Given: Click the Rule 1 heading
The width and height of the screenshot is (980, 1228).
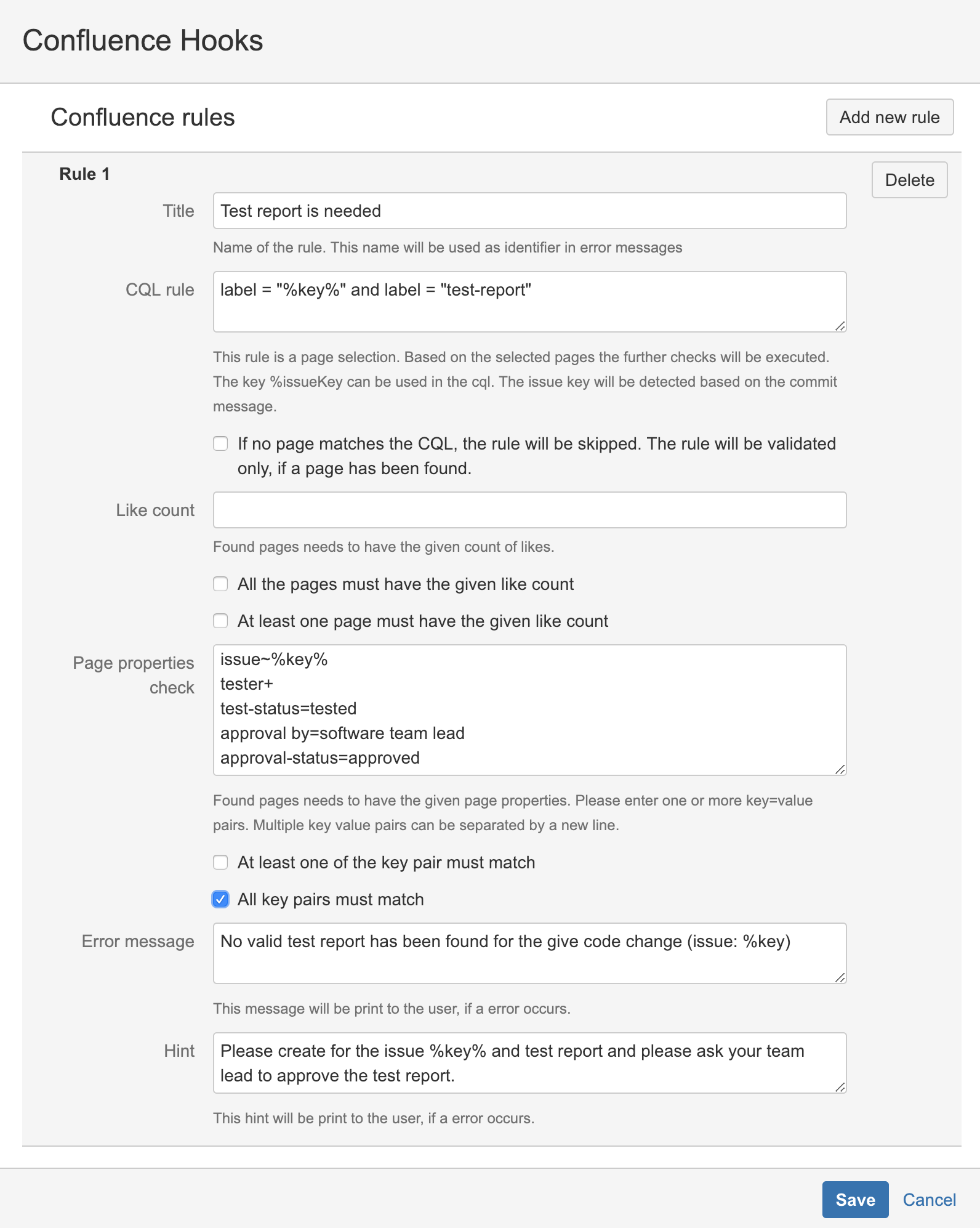Looking at the screenshot, I should (84, 174).
